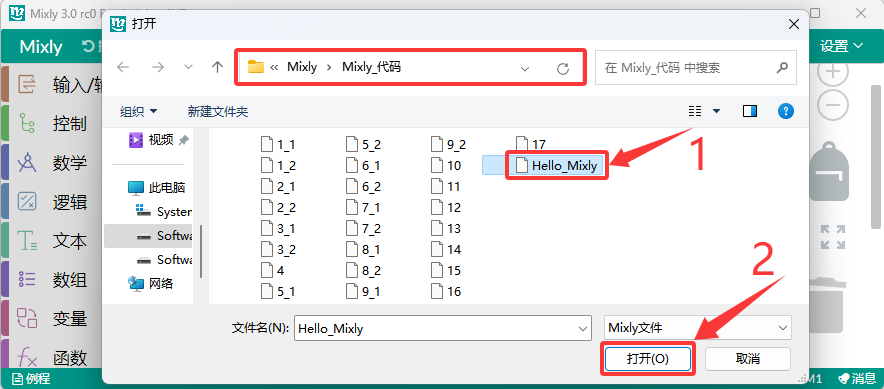This screenshot has width=884, height=389.
Task: Click the magnifier search icon
Action: 782,68
